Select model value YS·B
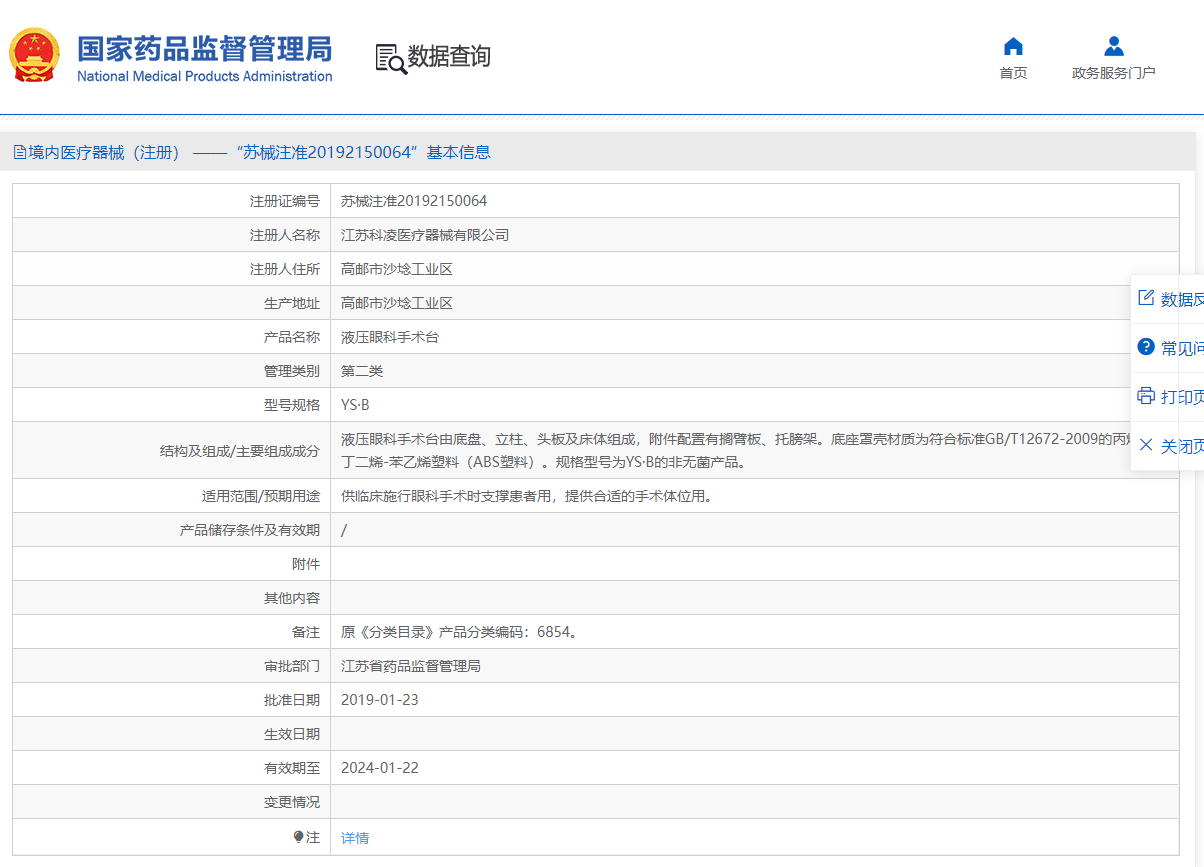 pyautogui.click(x=355, y=405)
